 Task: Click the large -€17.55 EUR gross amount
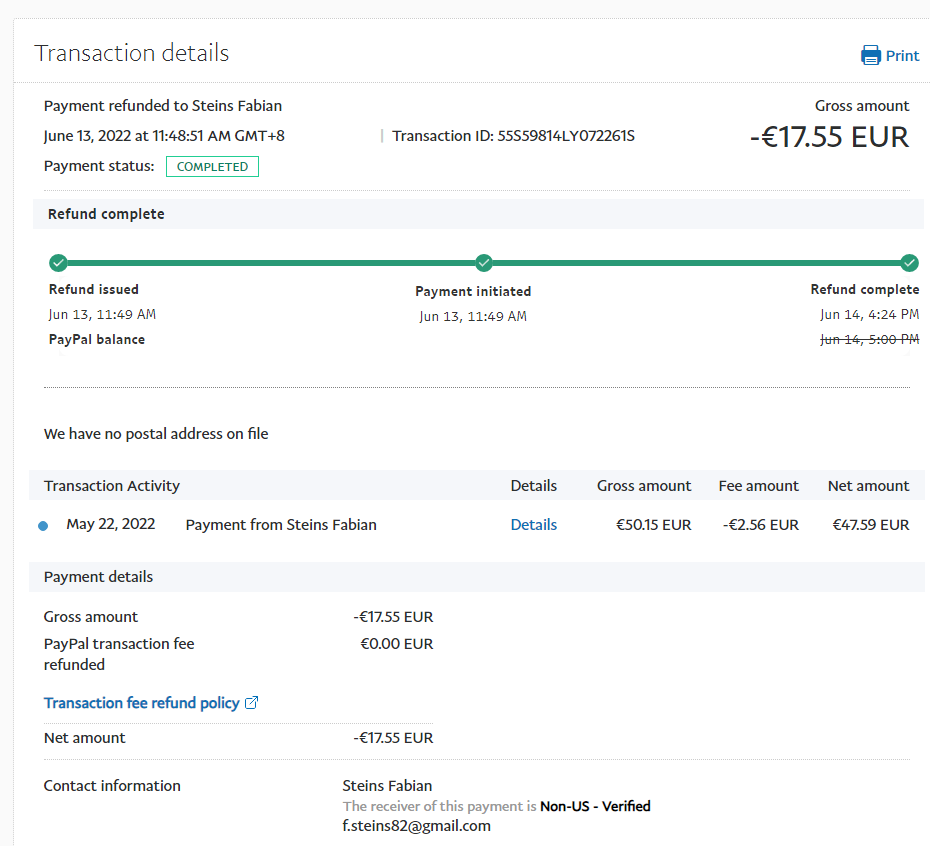tap(829, 137)
